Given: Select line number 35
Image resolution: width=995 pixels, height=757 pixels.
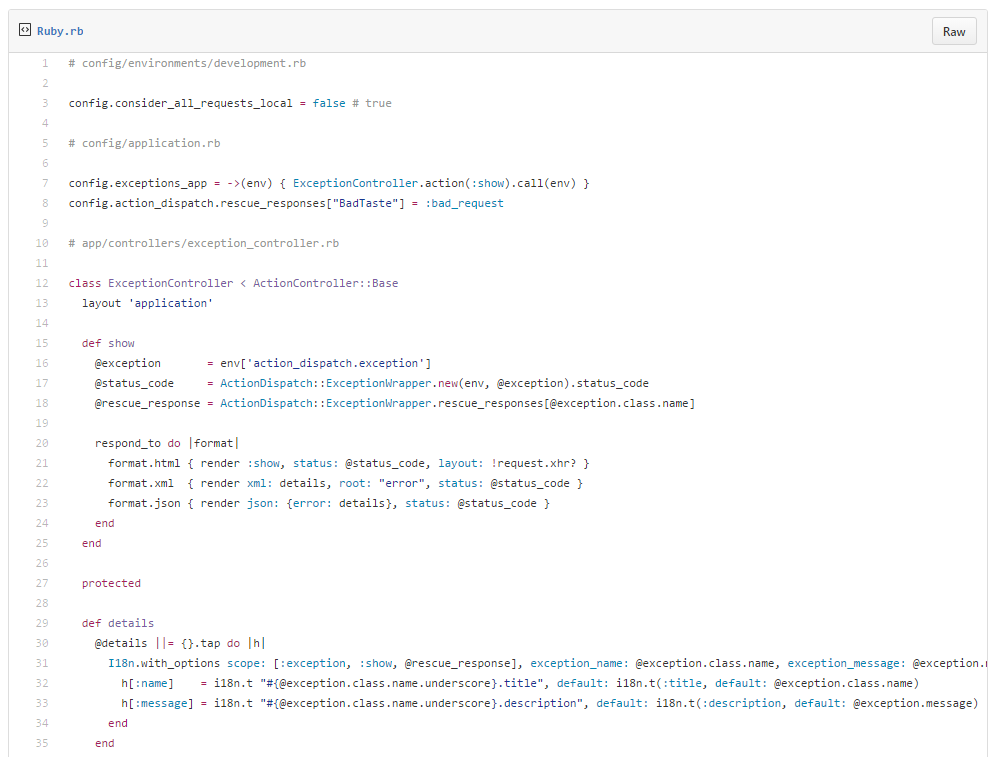Looking at the screenshot, I should (x=42, y=743).
